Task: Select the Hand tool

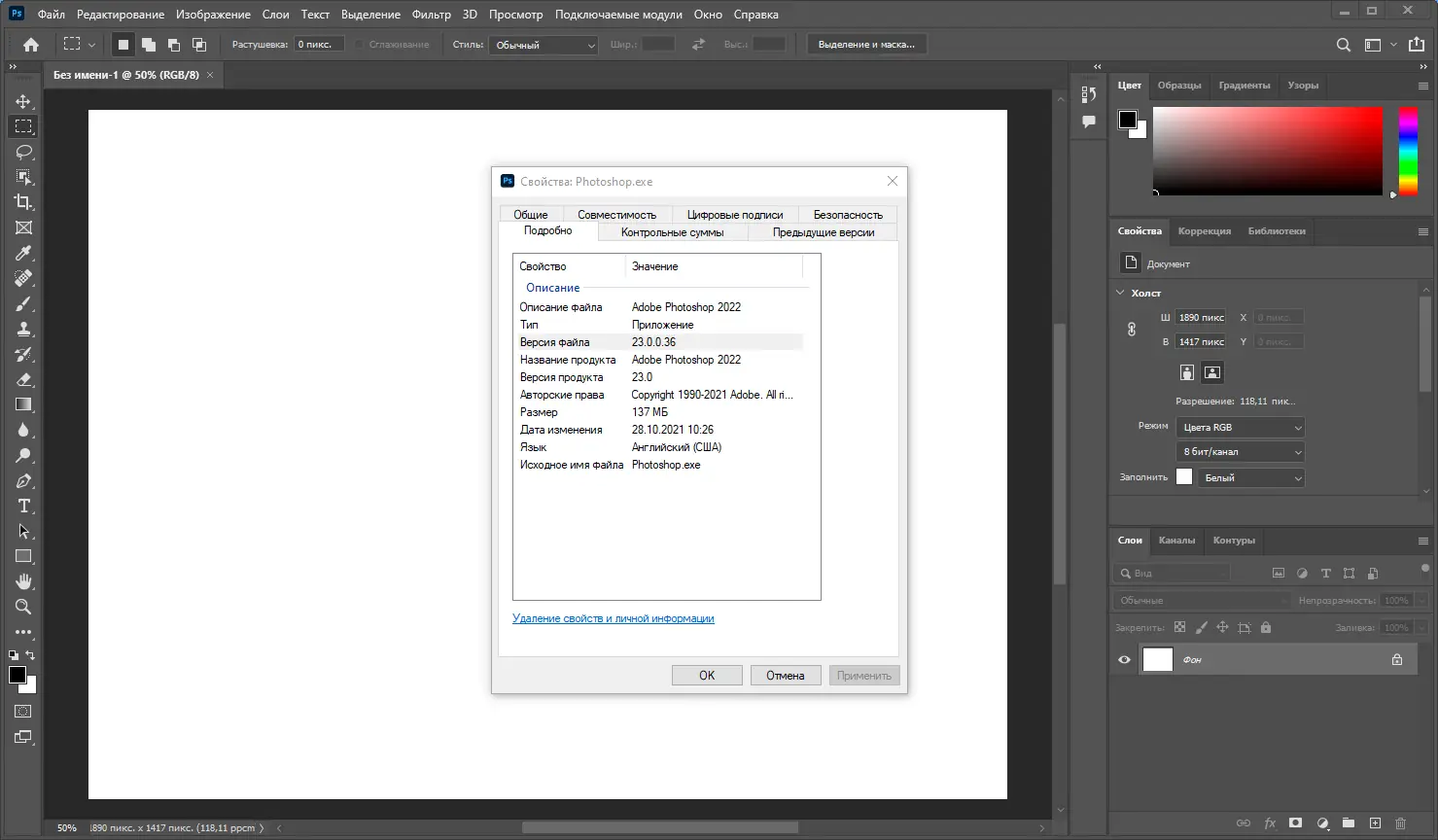Action: (x=23, y=581)
